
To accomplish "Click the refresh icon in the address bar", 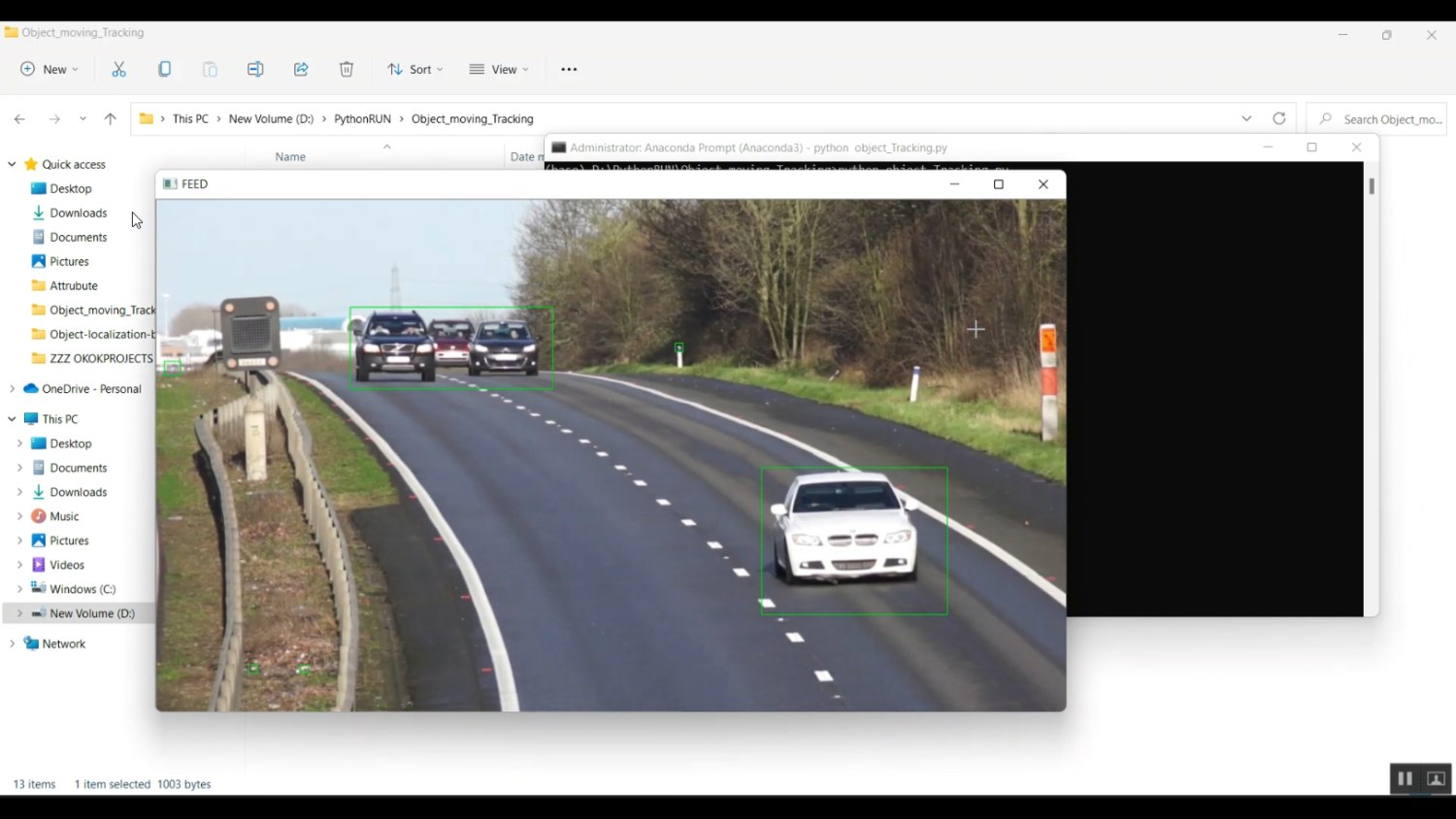I will click(x=1279, y=118).
